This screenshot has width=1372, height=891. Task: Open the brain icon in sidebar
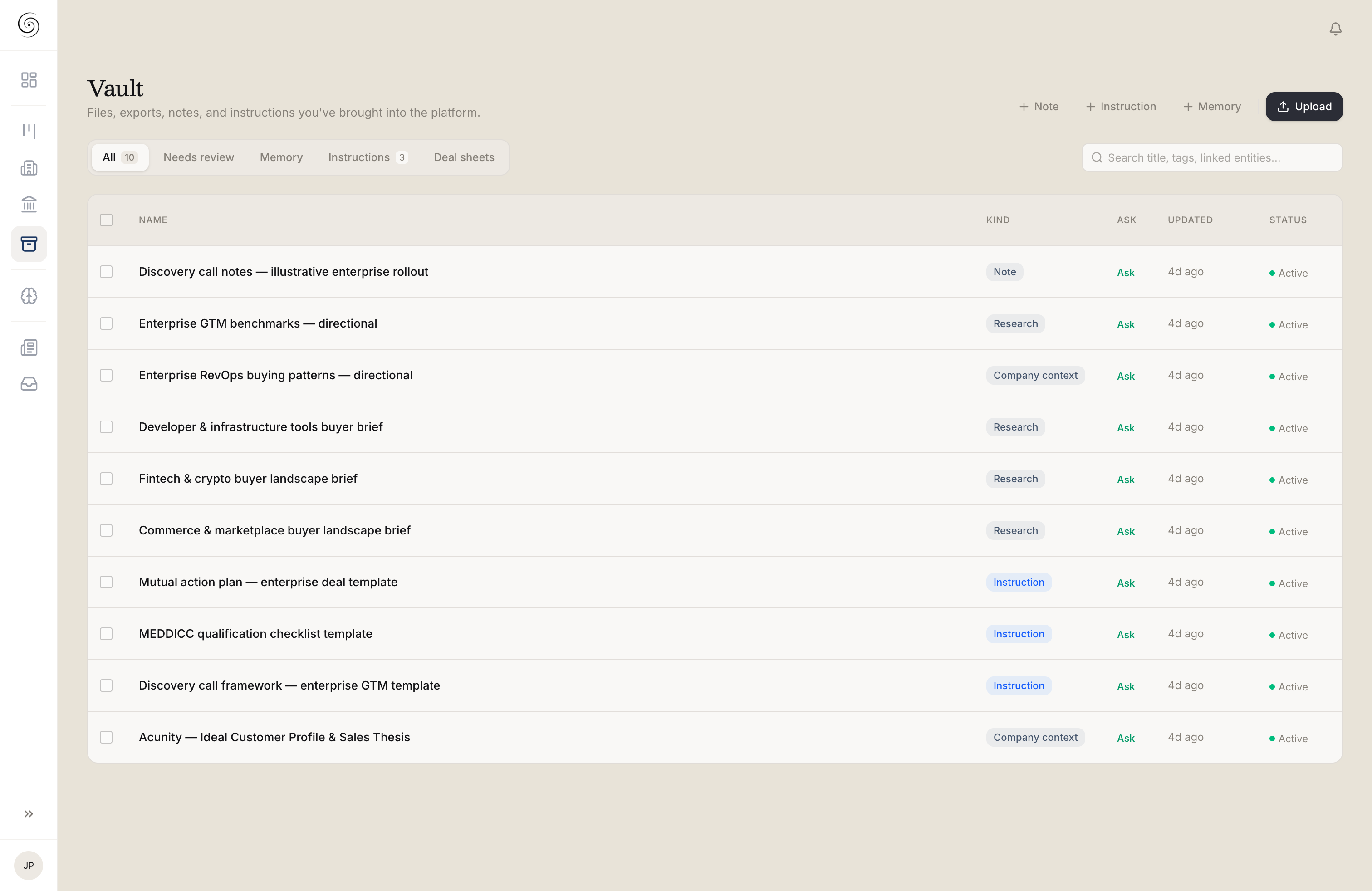29,296
